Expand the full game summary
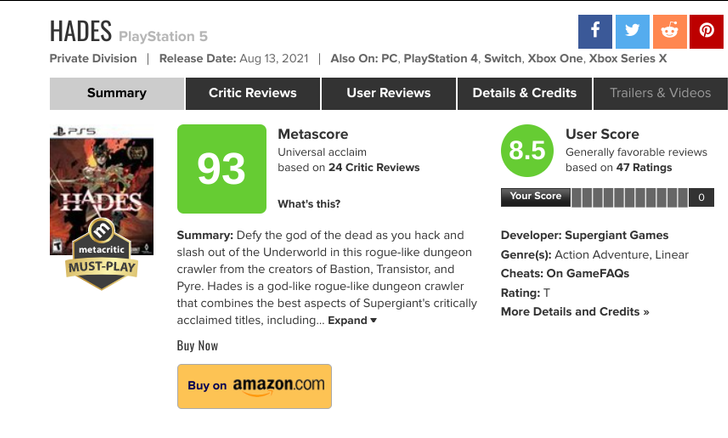The height and width of the screenshot is (438, 728). coord(353,321)
